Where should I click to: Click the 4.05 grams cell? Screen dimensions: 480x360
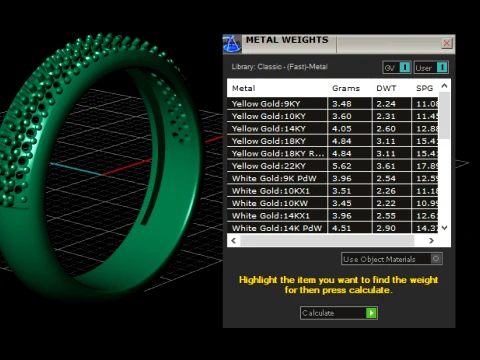click(350, 129)
